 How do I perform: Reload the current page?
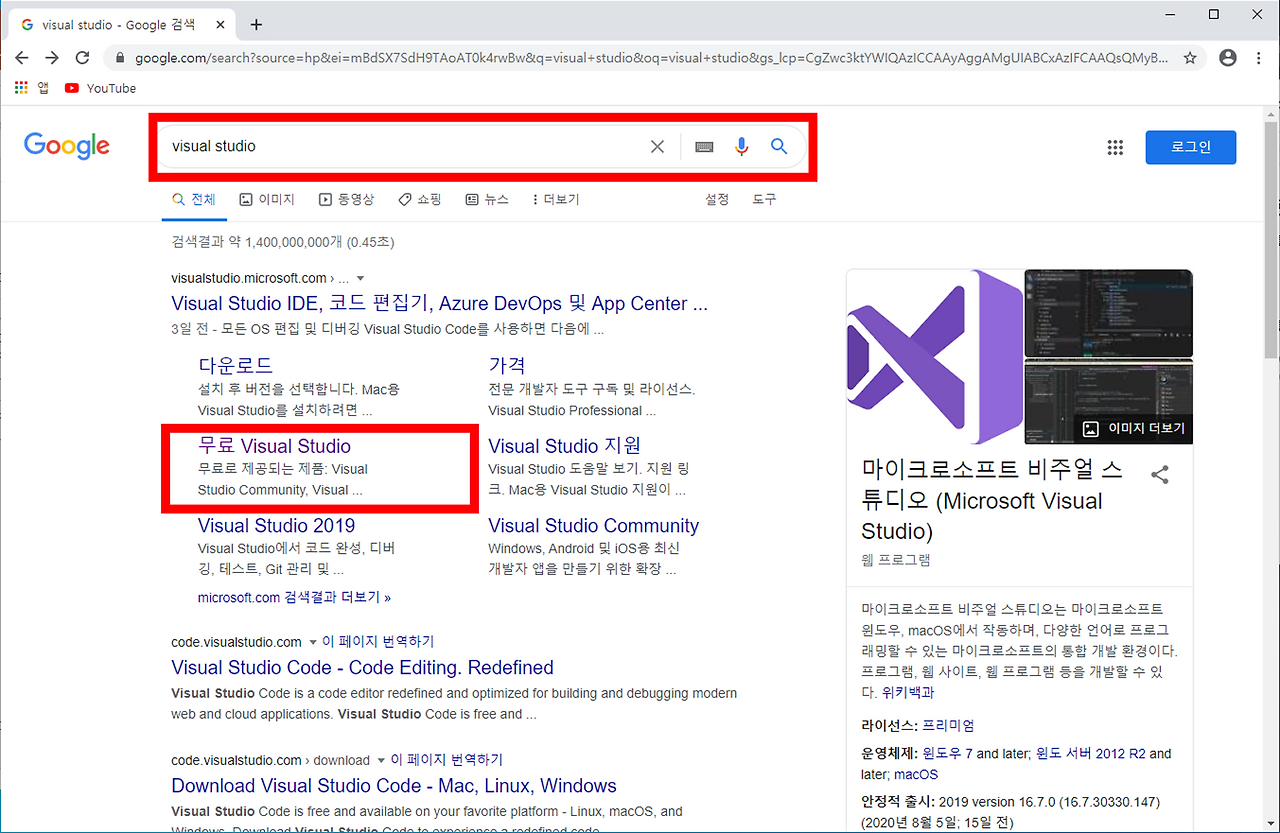click(x=83, y=58)
